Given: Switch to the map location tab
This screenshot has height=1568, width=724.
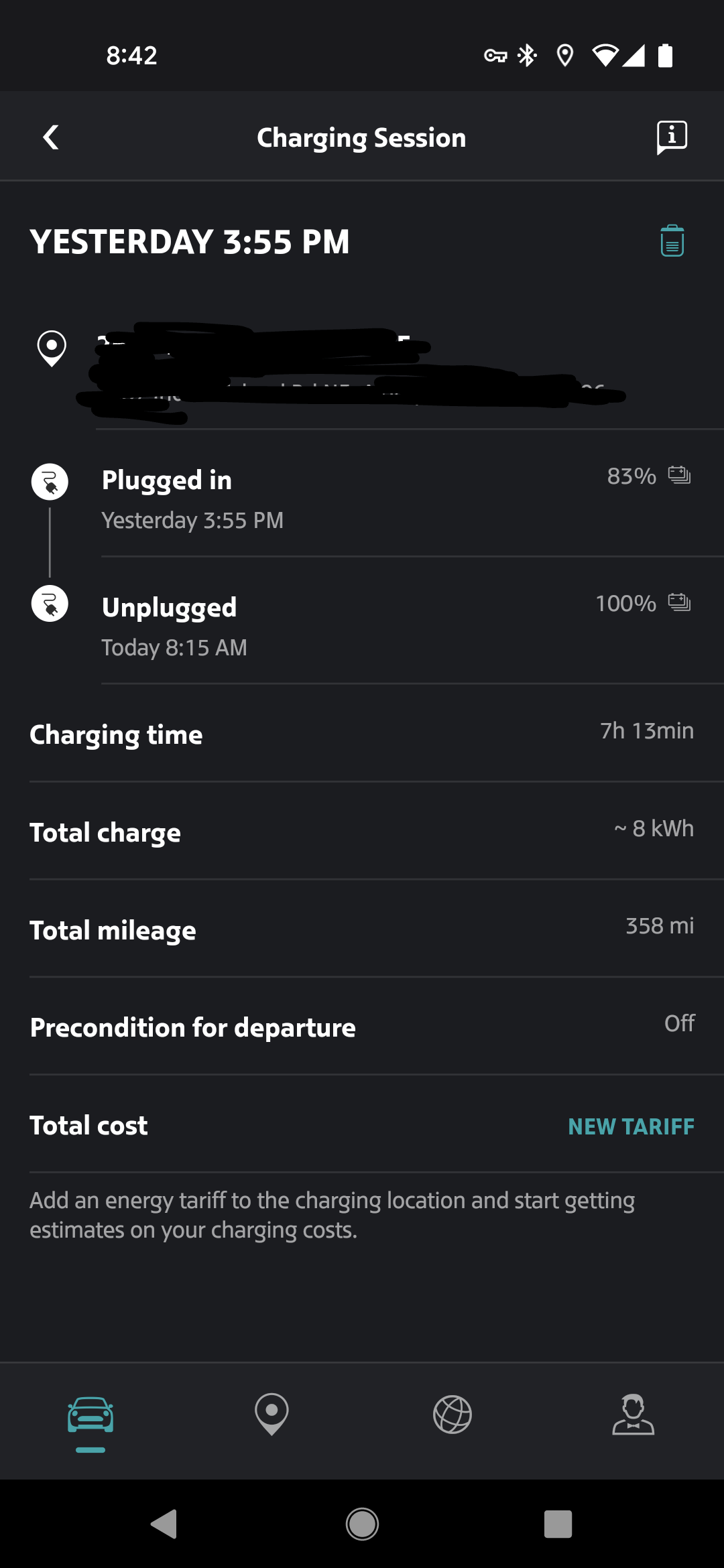Looking at the screenshot, I should pos(271,1414).
